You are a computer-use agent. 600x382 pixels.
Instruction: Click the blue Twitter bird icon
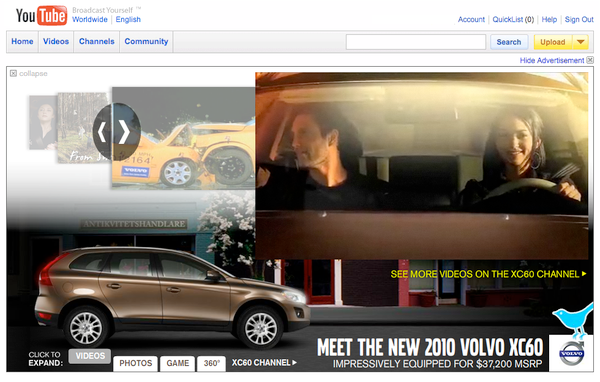573,318
